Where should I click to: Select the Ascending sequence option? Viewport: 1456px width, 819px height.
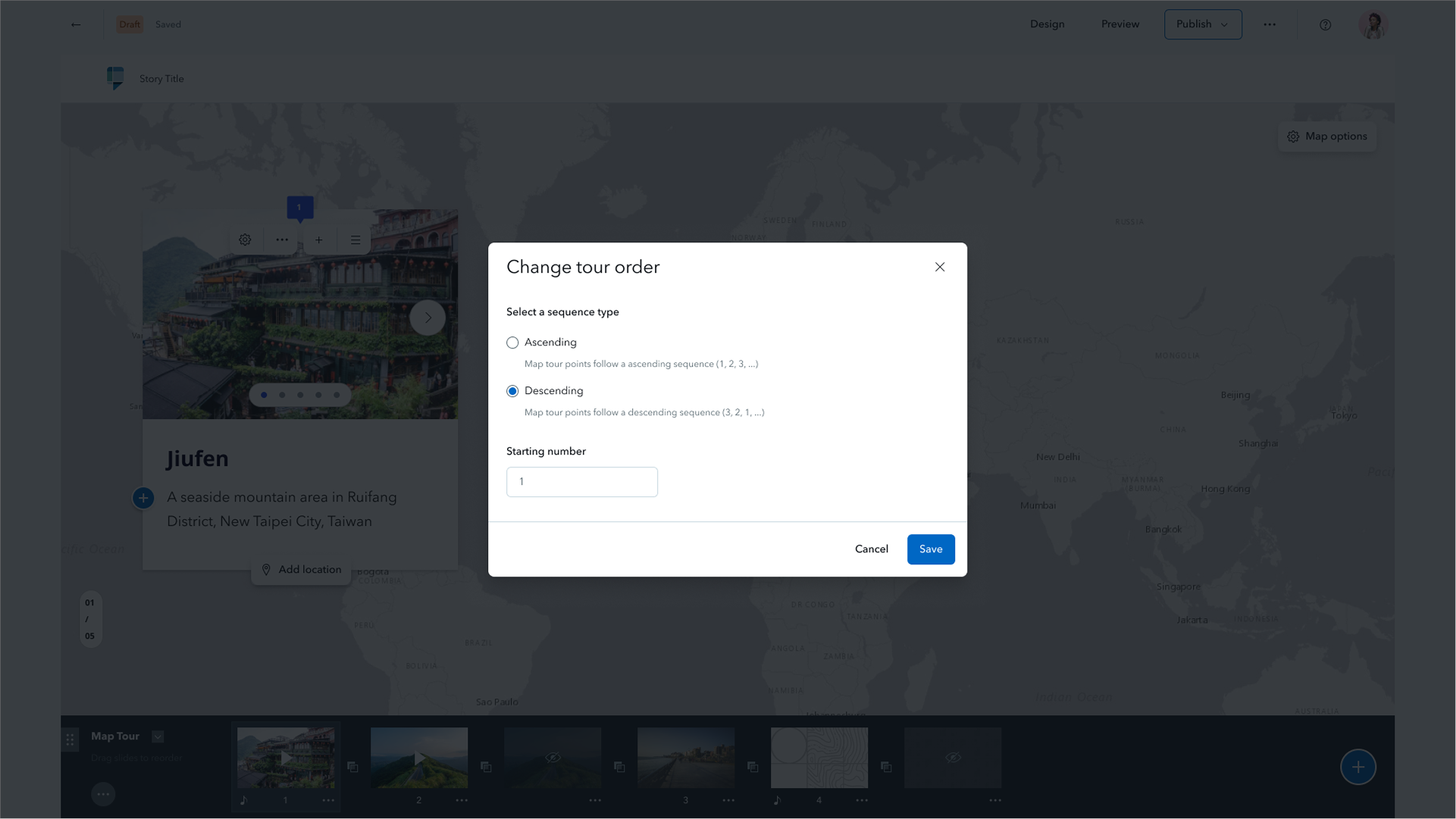513,342
